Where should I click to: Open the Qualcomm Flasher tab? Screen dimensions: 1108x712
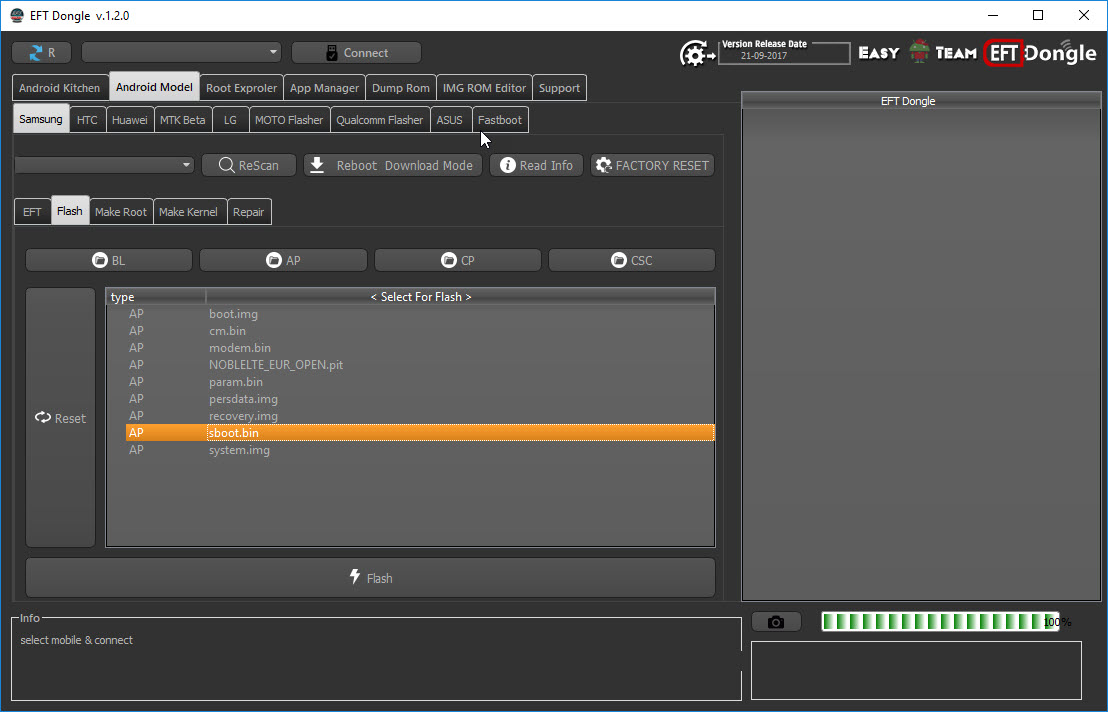point(379,119)
